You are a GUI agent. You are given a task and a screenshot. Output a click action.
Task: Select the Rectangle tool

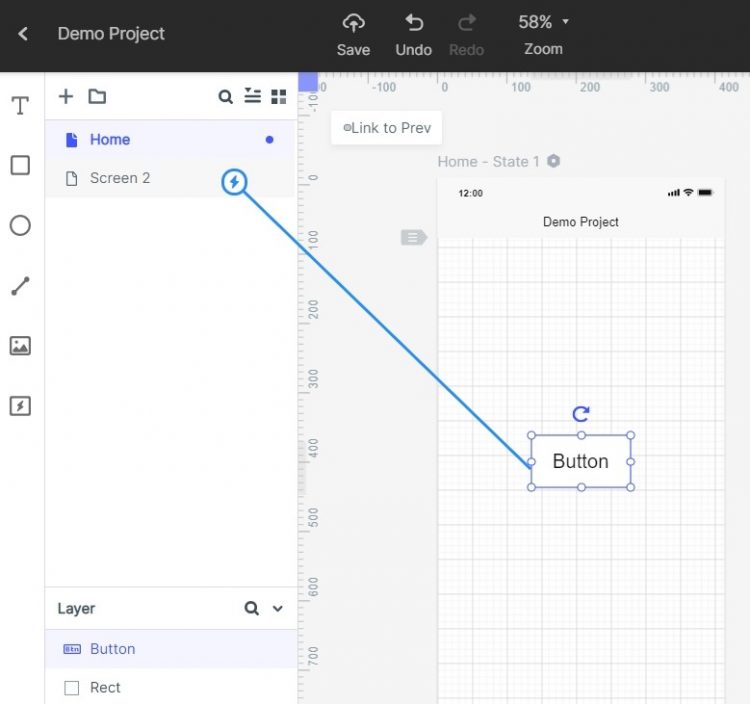[20, 165]
